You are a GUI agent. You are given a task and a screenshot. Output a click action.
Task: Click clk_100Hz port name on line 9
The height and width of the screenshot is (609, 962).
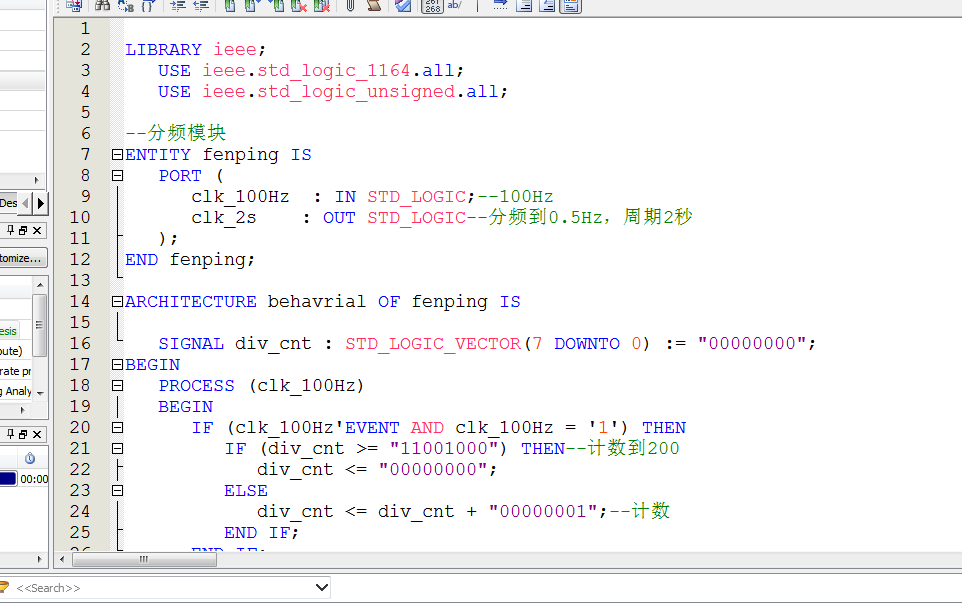coord(240,197)
